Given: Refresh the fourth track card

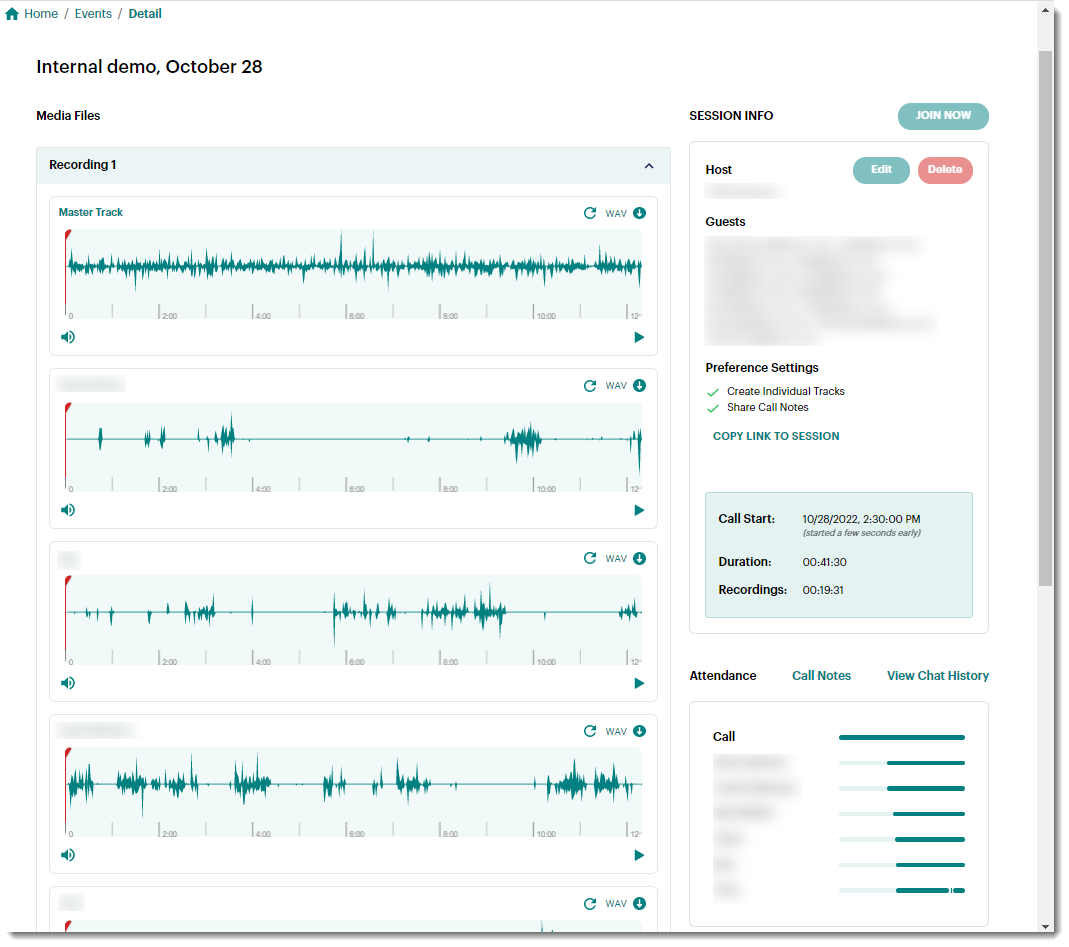Looking at the screenshot, I should pyautogui.click(x=590, y=732).
